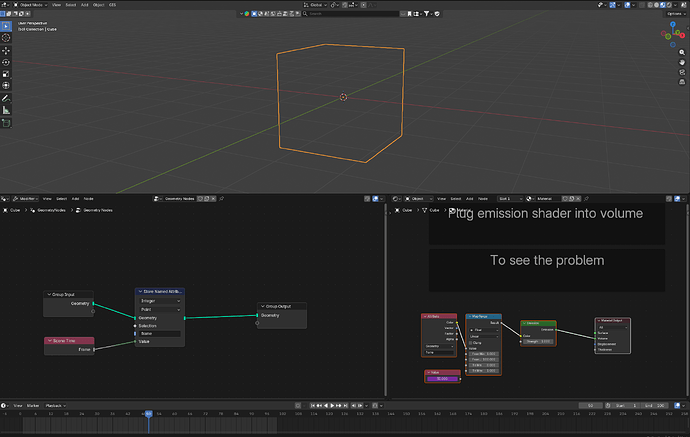Open the Global transform orientation dropdown

[316, 5]
